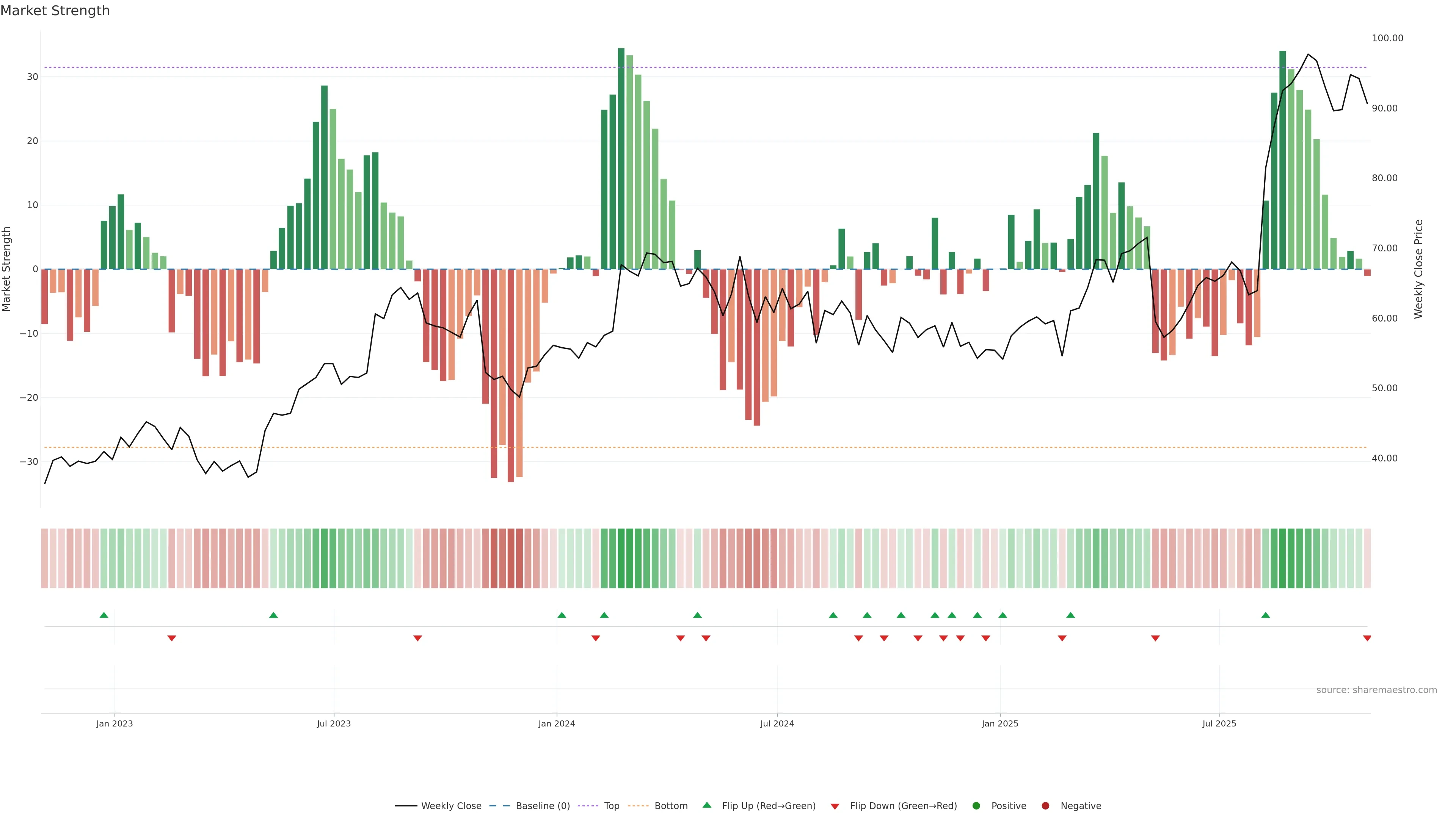1456x819 pixels.
Task: Click the Market Strength chart title
Action: point(55,11)
